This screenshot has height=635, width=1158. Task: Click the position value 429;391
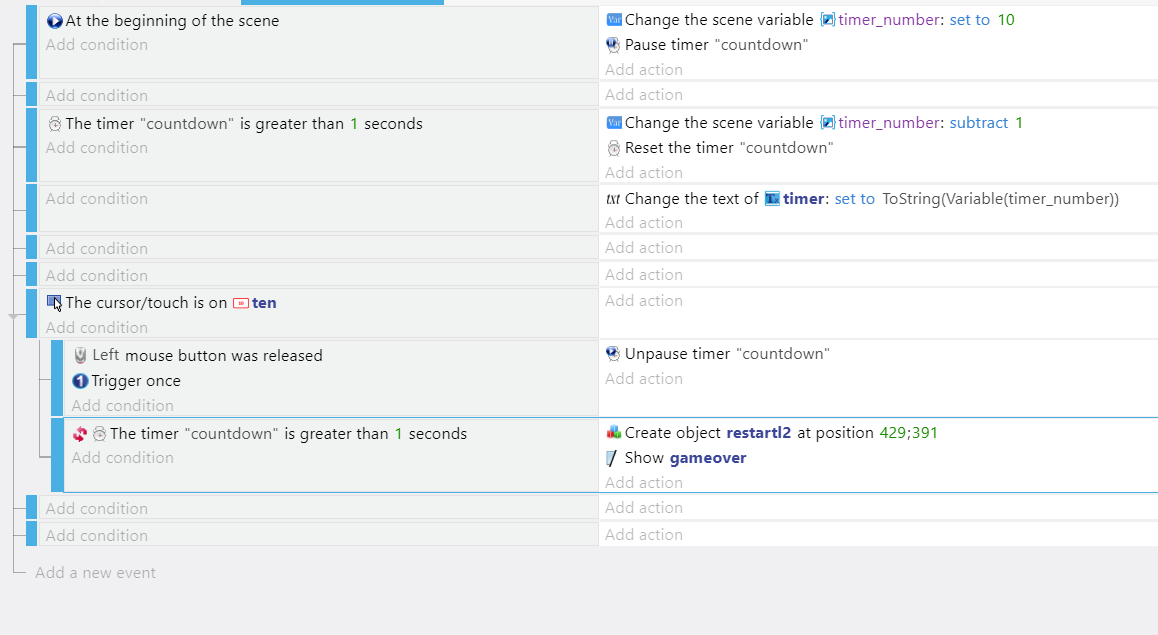tap(910, 432)
